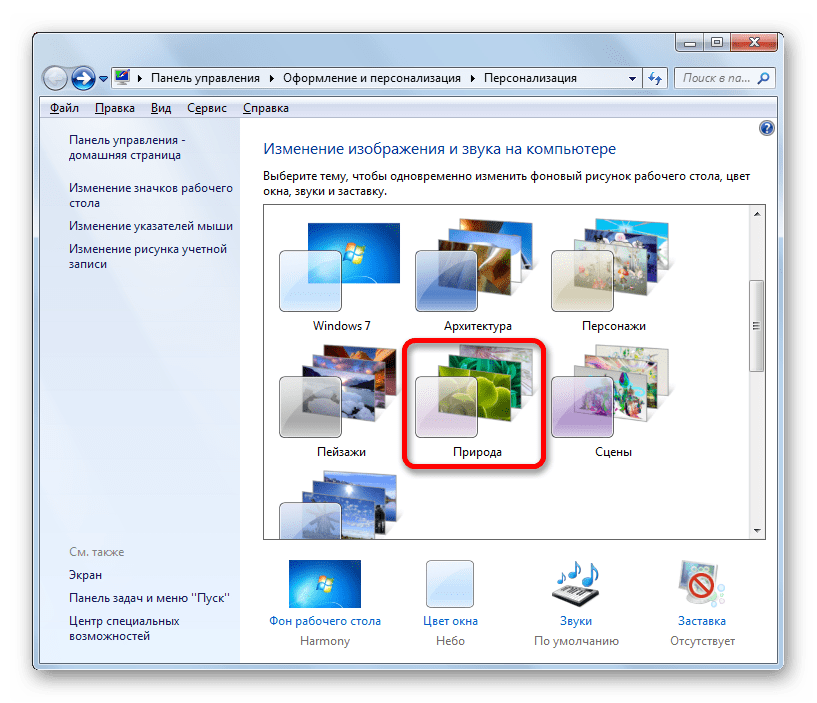Click the Звуки link text
This screenshot has width=817, height=703.
576,621
